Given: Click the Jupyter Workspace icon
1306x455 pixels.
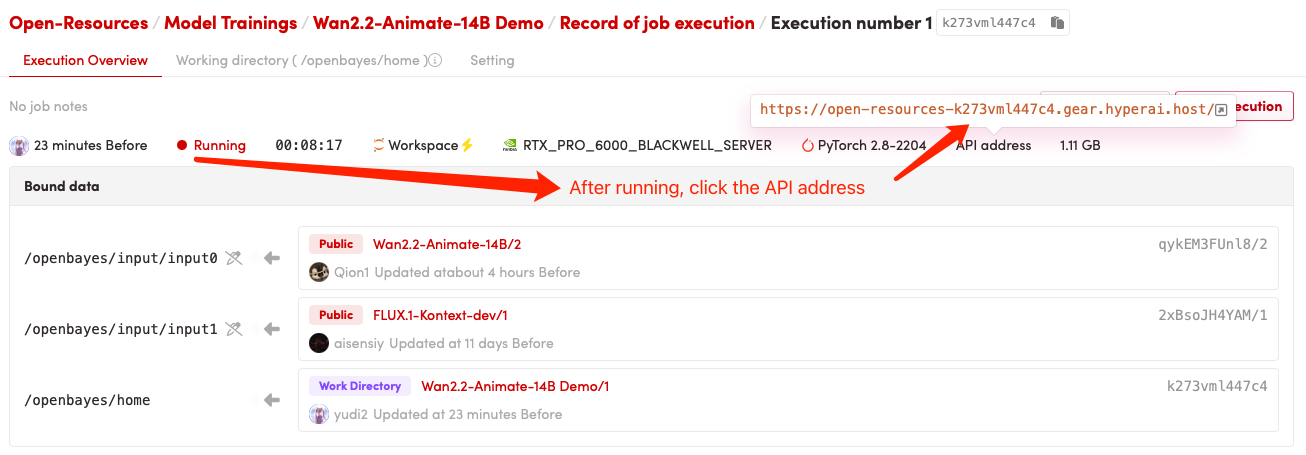Looking at the screenshot, I should point(379,146).
